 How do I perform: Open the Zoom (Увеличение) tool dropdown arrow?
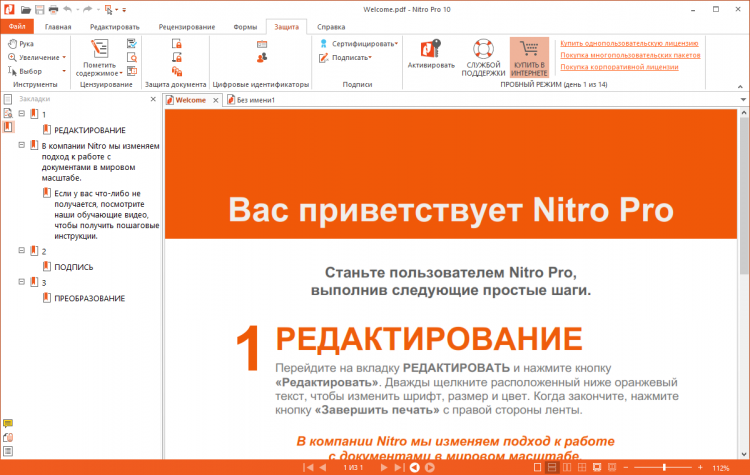pos(64,57)
